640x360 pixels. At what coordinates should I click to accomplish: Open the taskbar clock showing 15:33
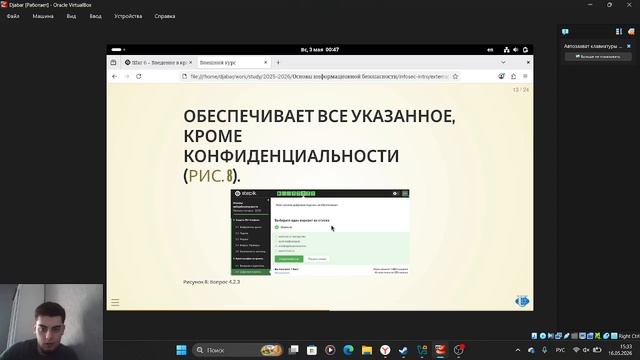tap(621, 350)
